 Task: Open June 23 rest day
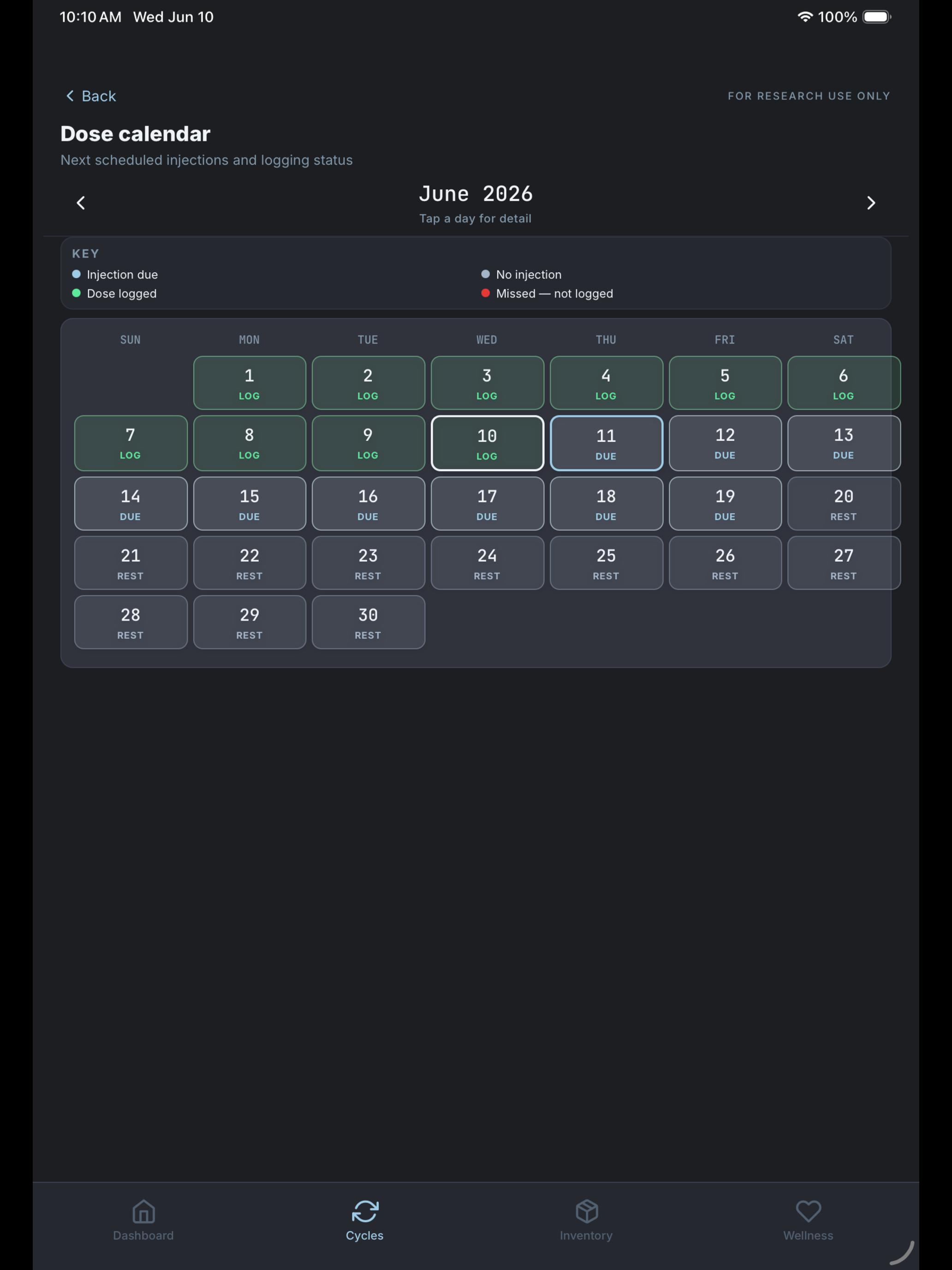pos(369,563)
